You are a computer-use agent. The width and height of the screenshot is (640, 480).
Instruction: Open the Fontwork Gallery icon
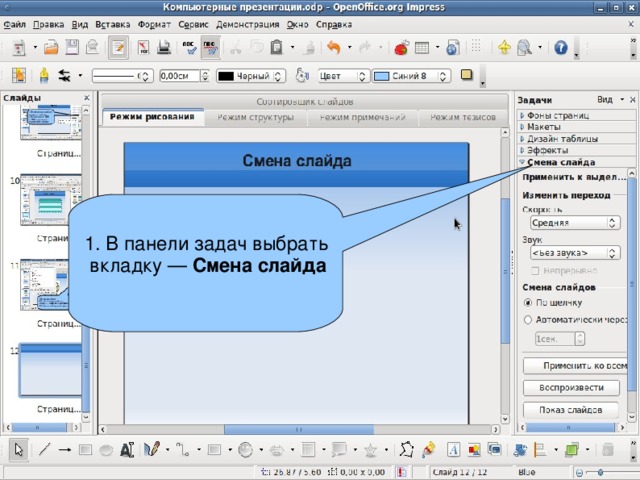point(453,450)
